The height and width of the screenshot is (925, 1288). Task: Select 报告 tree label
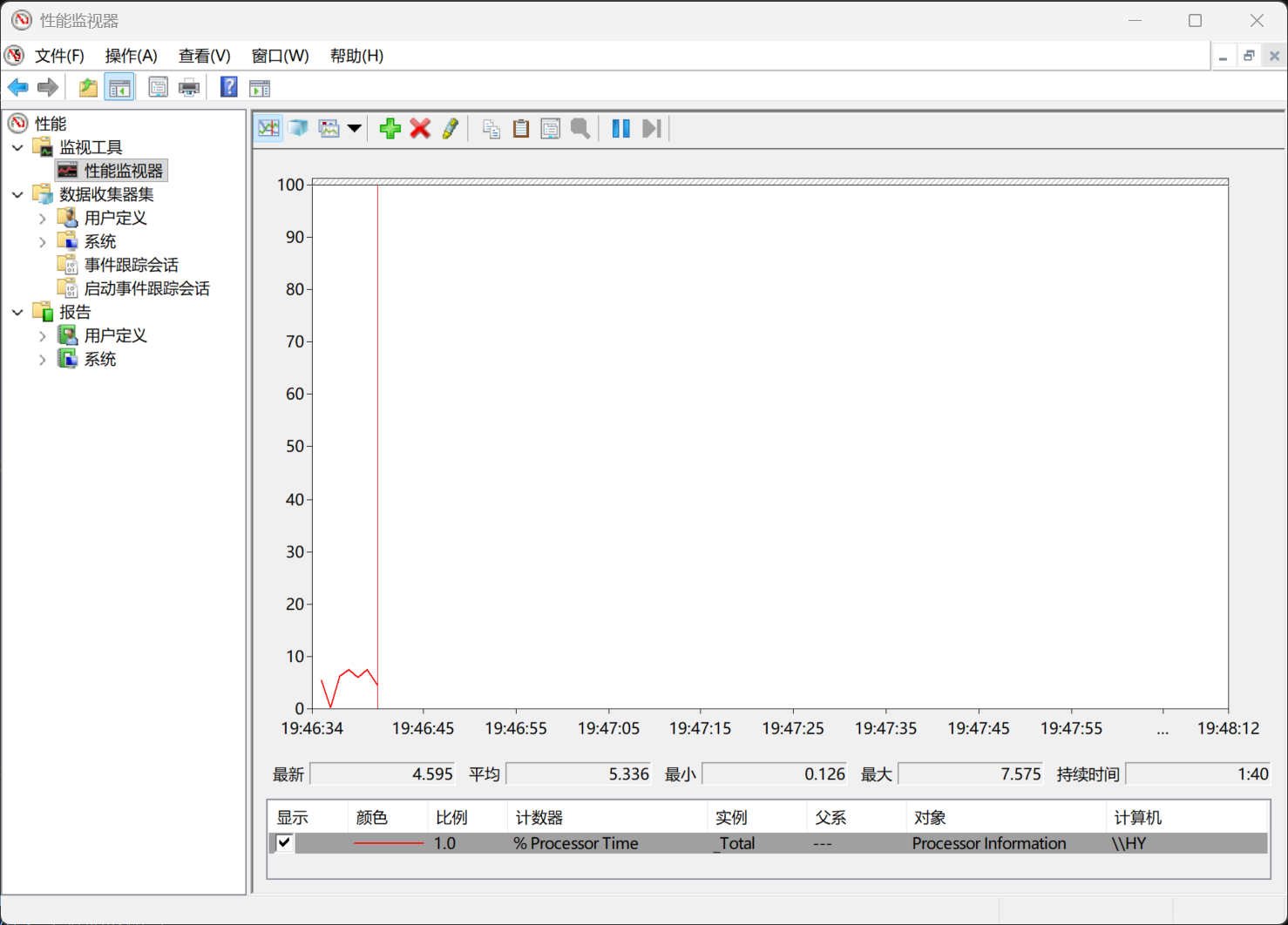tap(75, 312)
